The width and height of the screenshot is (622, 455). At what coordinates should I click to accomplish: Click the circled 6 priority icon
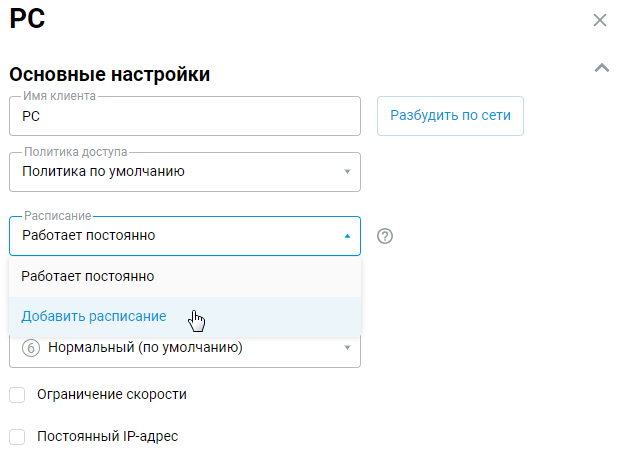(x=30, y=349)
